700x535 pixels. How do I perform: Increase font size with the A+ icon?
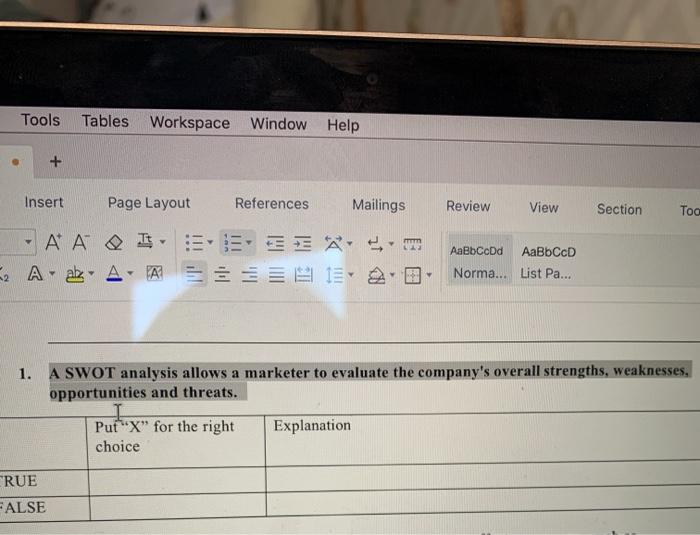pos(53,242)
